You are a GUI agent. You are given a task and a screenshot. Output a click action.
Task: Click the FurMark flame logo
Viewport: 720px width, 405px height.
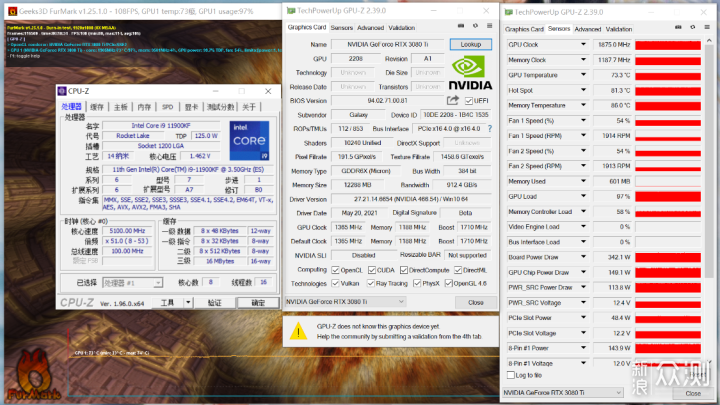point(33,374)
